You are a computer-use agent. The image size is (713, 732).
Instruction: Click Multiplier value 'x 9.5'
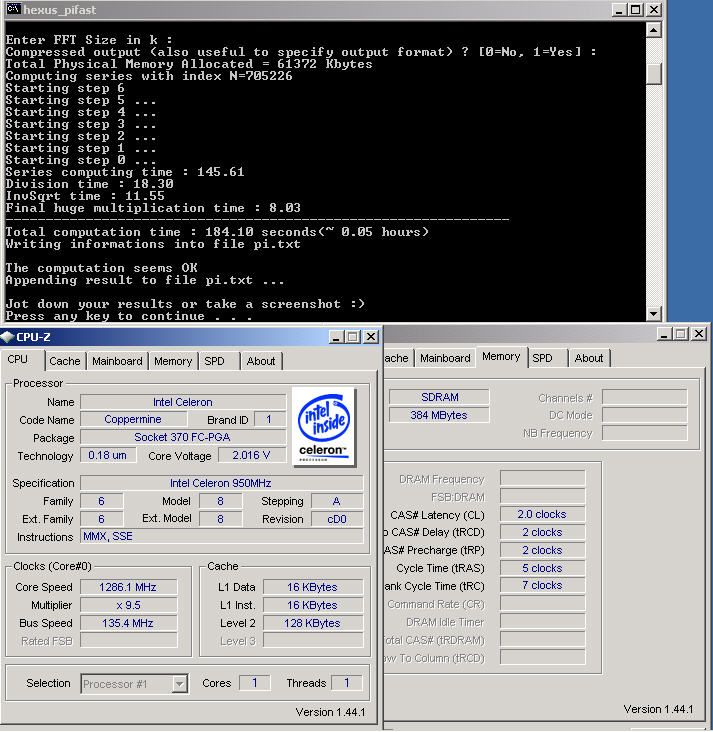tap(128, 605)
